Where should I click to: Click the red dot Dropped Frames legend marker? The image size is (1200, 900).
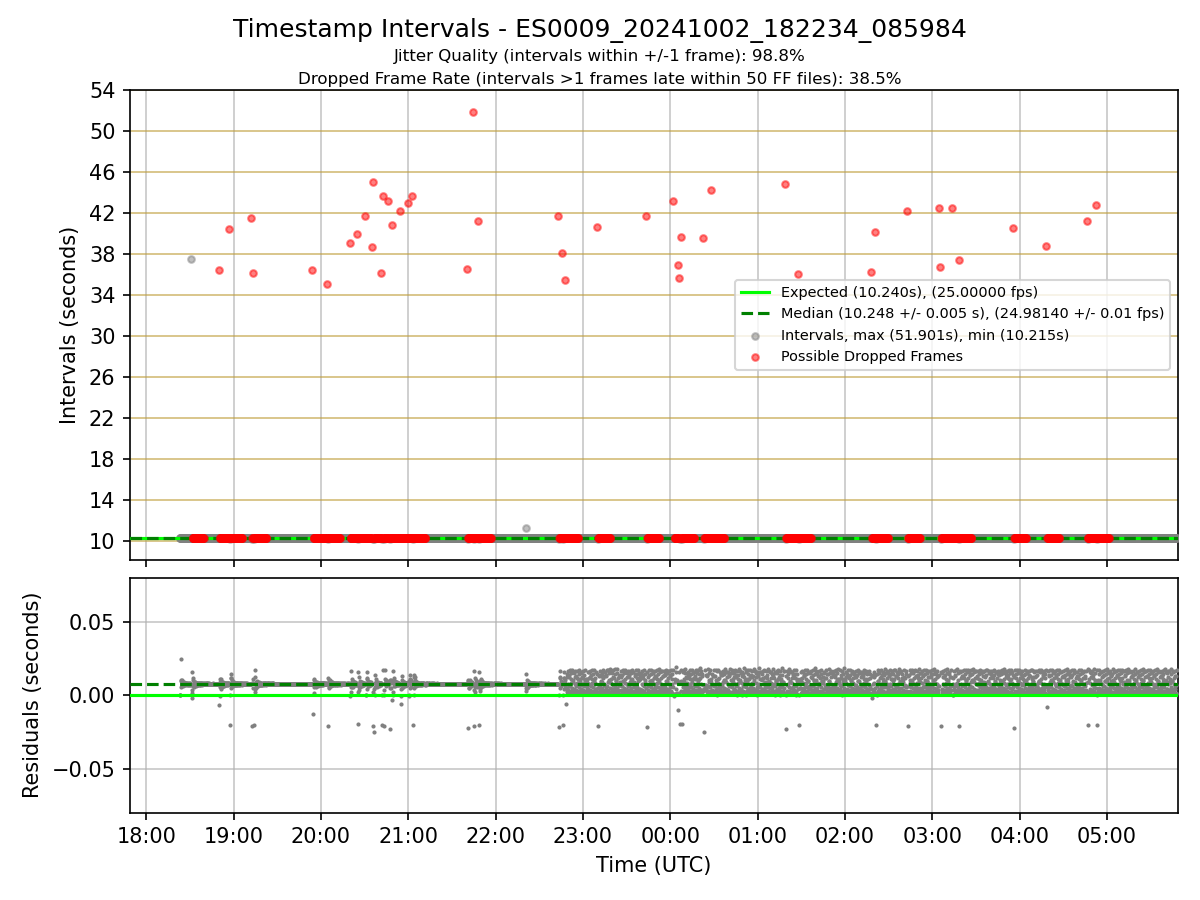[756, 356]
